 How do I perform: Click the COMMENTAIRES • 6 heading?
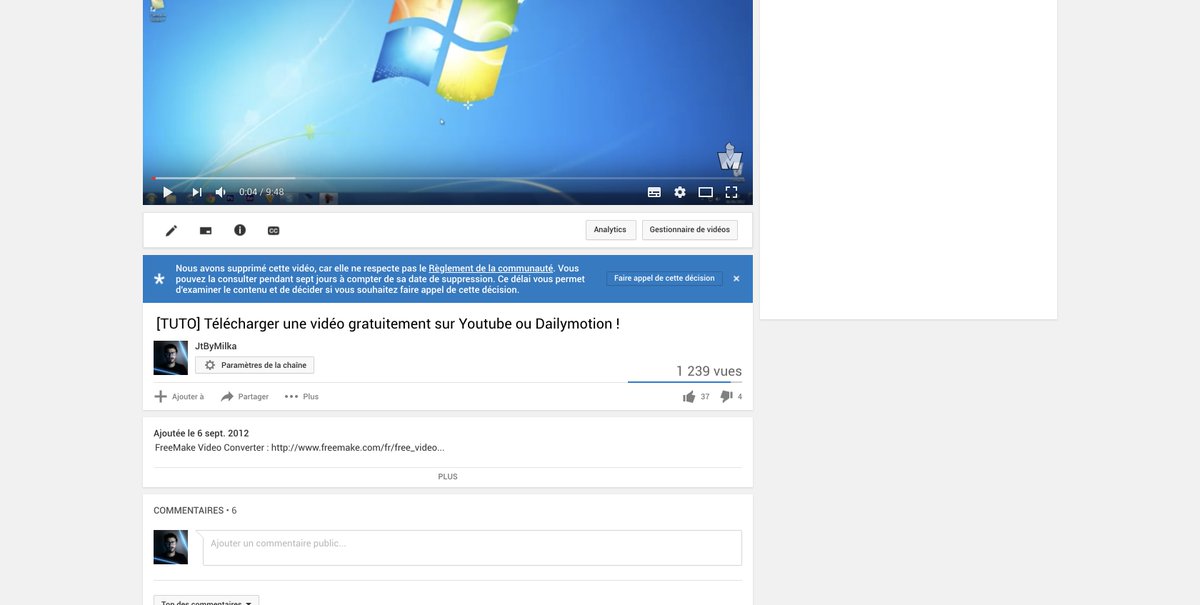pos(195,510)
